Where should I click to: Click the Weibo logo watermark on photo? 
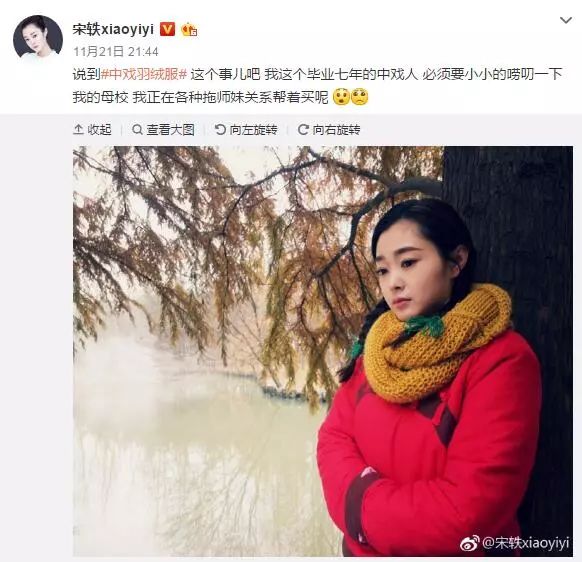tap(470, 544)
